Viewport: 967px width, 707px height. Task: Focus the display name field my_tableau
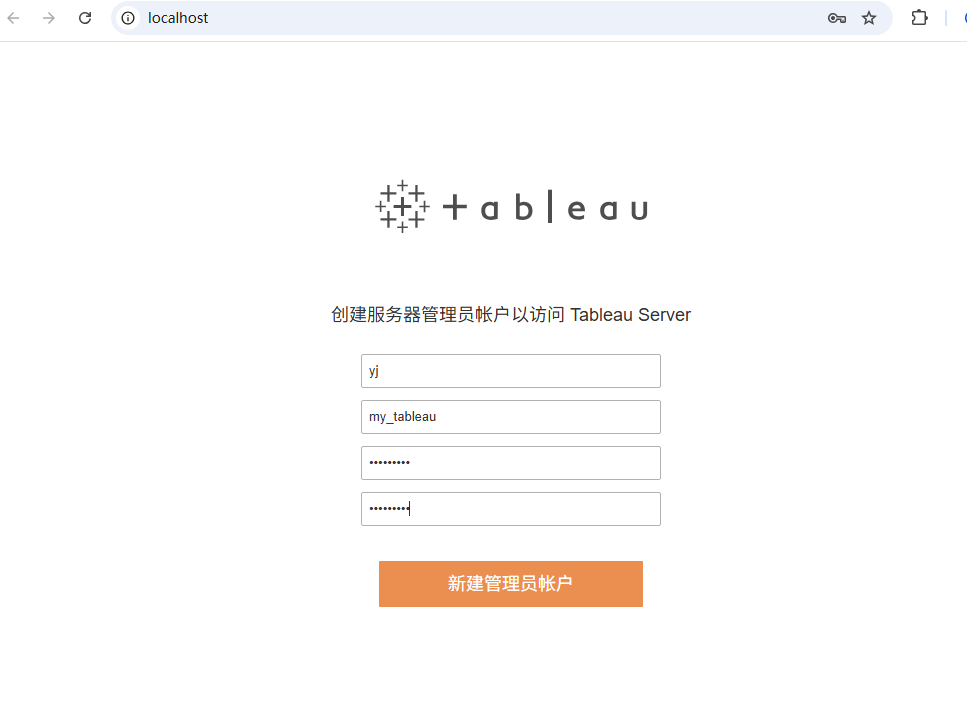(511, 417)
